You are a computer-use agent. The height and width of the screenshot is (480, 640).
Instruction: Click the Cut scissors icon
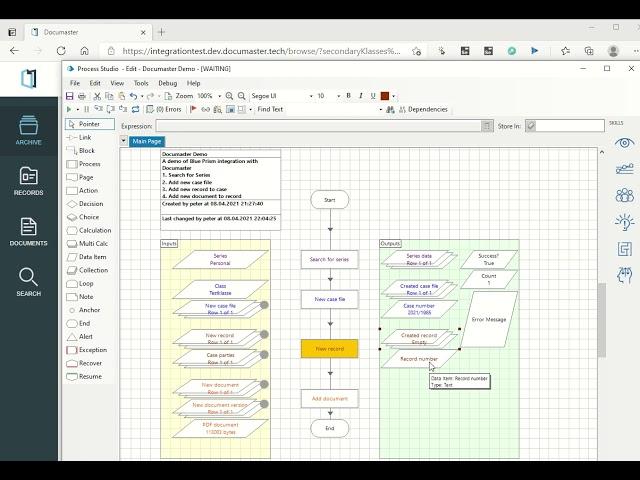tap(97, 96)
